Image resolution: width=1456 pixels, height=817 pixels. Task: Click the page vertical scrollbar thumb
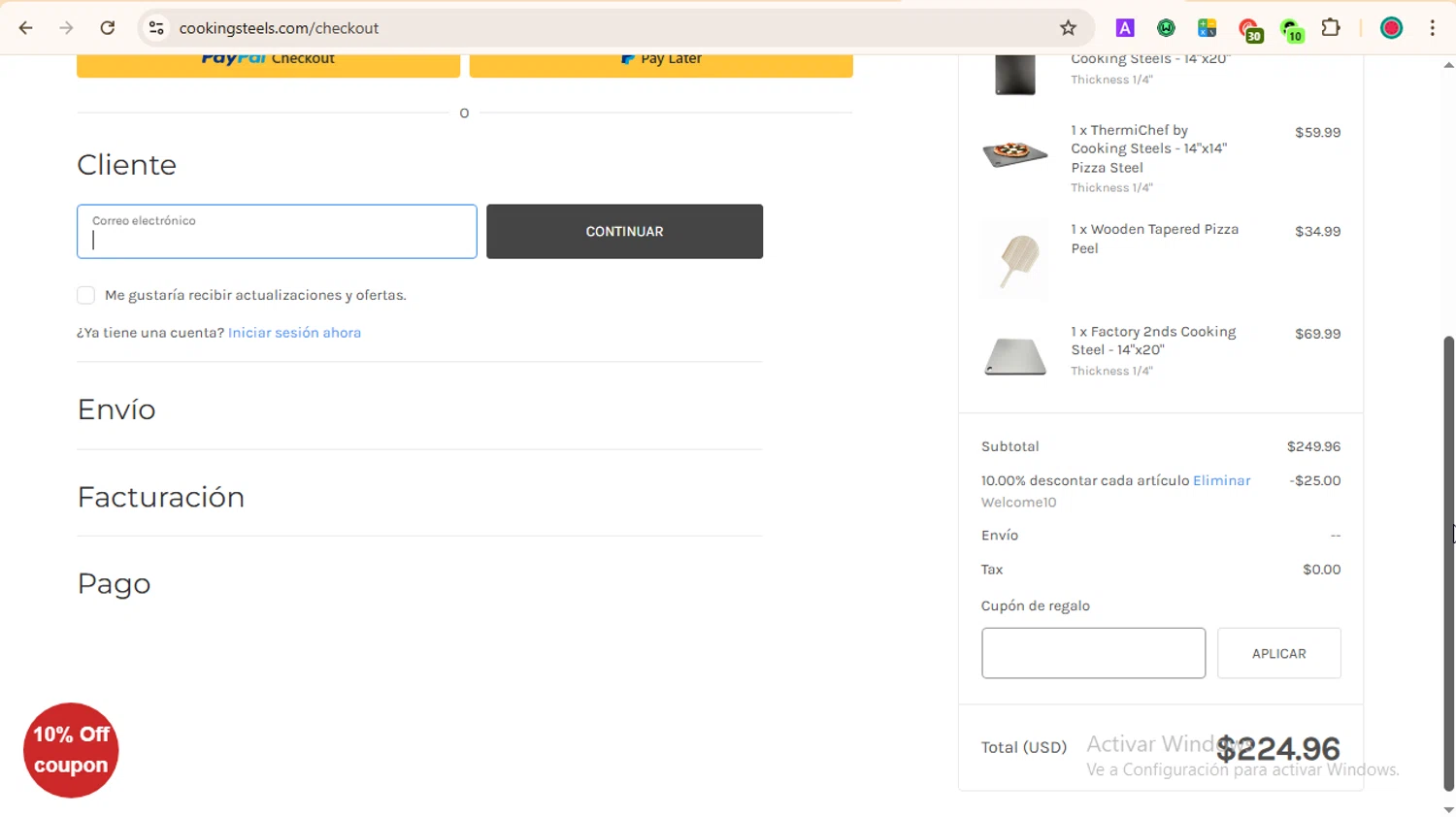point(1448,563)
